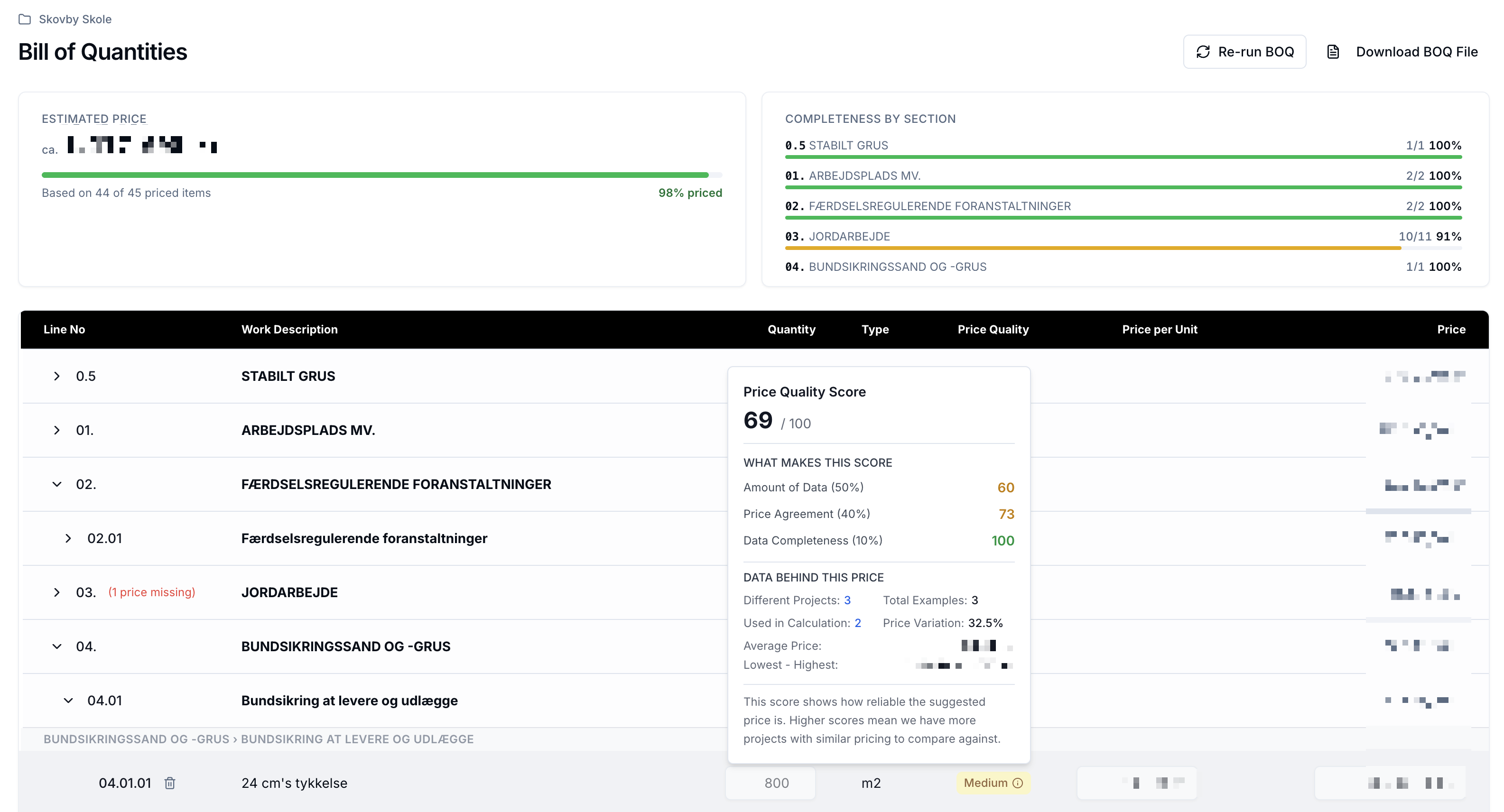Click the Re-run BOQ refresh icon

click(x=1203, y=52)
